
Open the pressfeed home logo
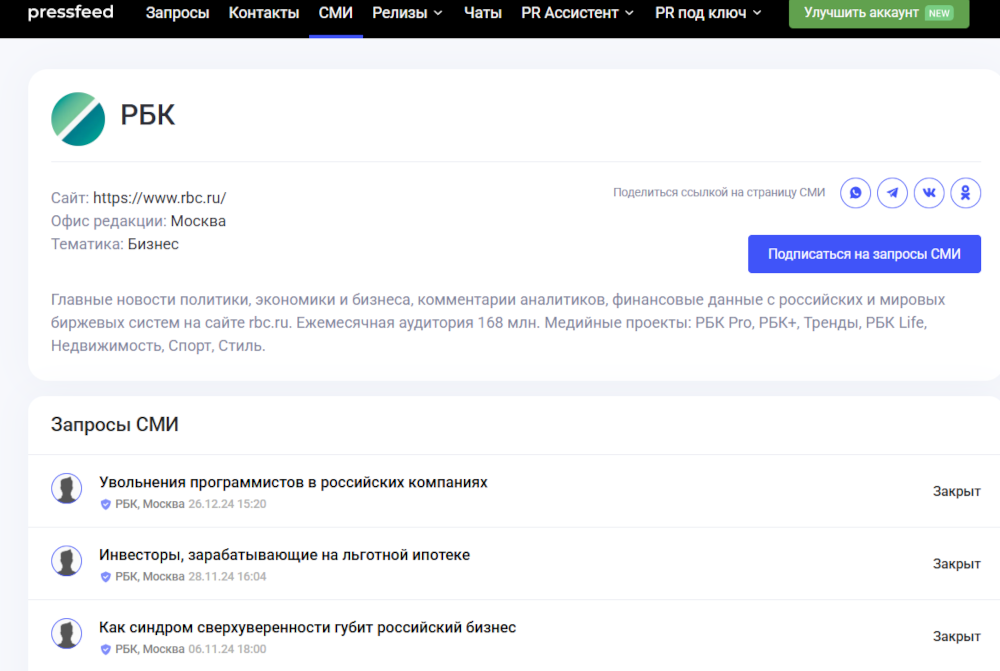pyautogui.click(x=71, y=12)
